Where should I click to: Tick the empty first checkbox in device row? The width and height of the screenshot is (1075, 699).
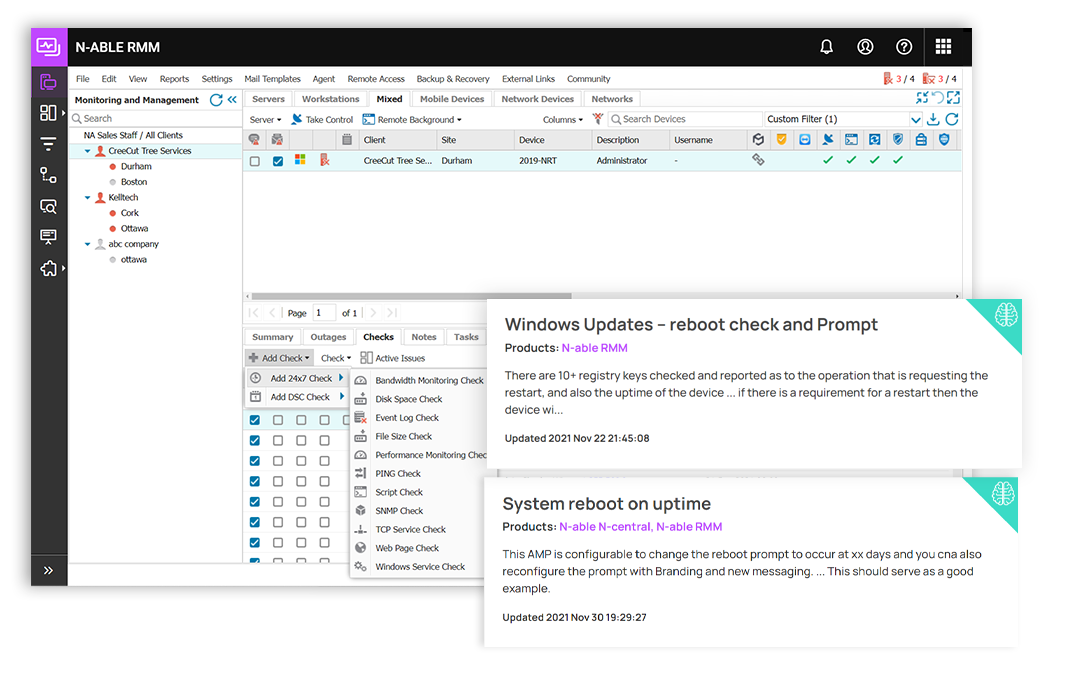(255, 161)
